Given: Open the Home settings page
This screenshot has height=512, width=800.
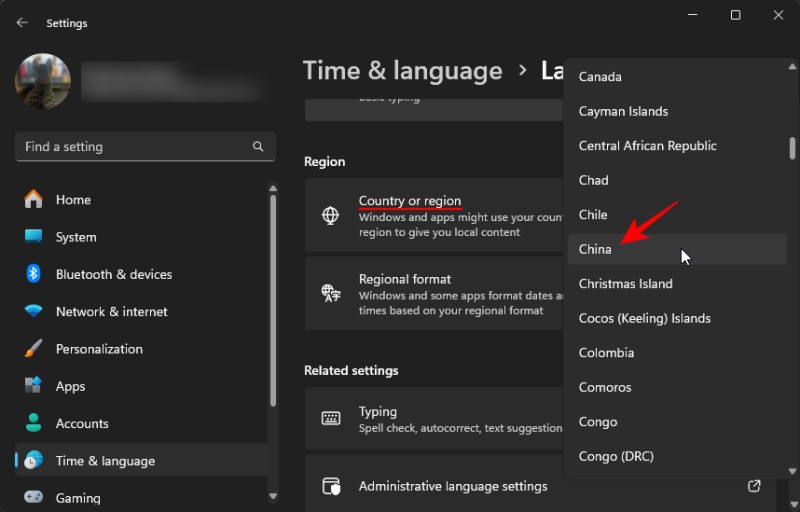Looking at the screenshot, I should pyautogui.click(x=73, y=200).
